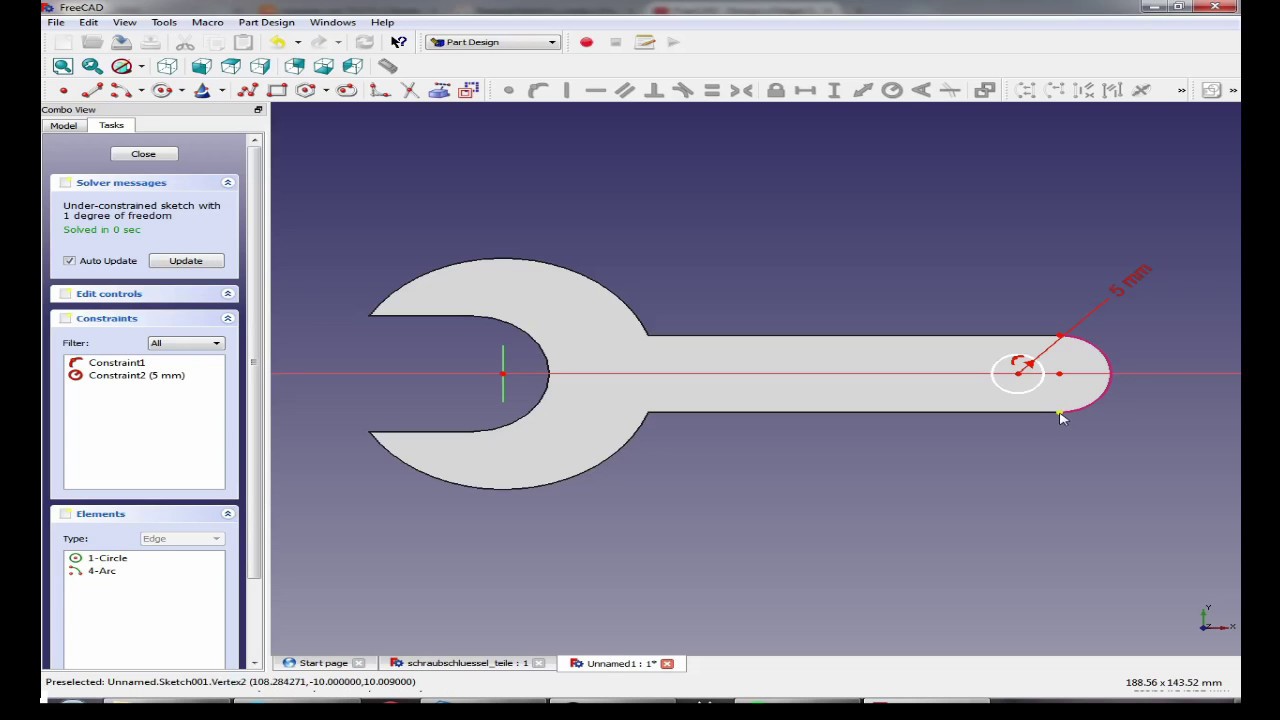Select the create point sketch tool
Image resolution: width=1280 pixels, height=720 pixels.
(x=63, y=91)
